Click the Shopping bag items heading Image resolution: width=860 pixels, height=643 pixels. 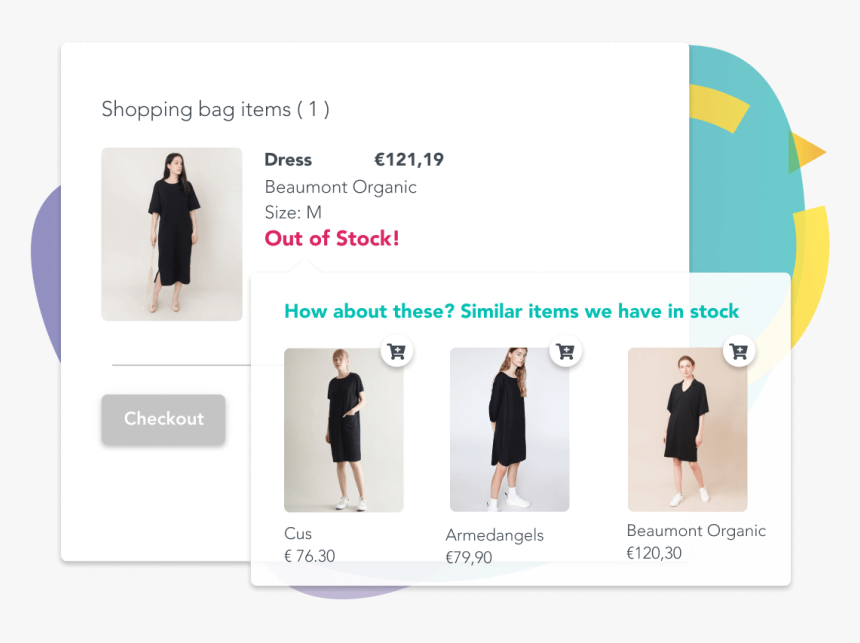pyautogui.click(x=216, y=109)
